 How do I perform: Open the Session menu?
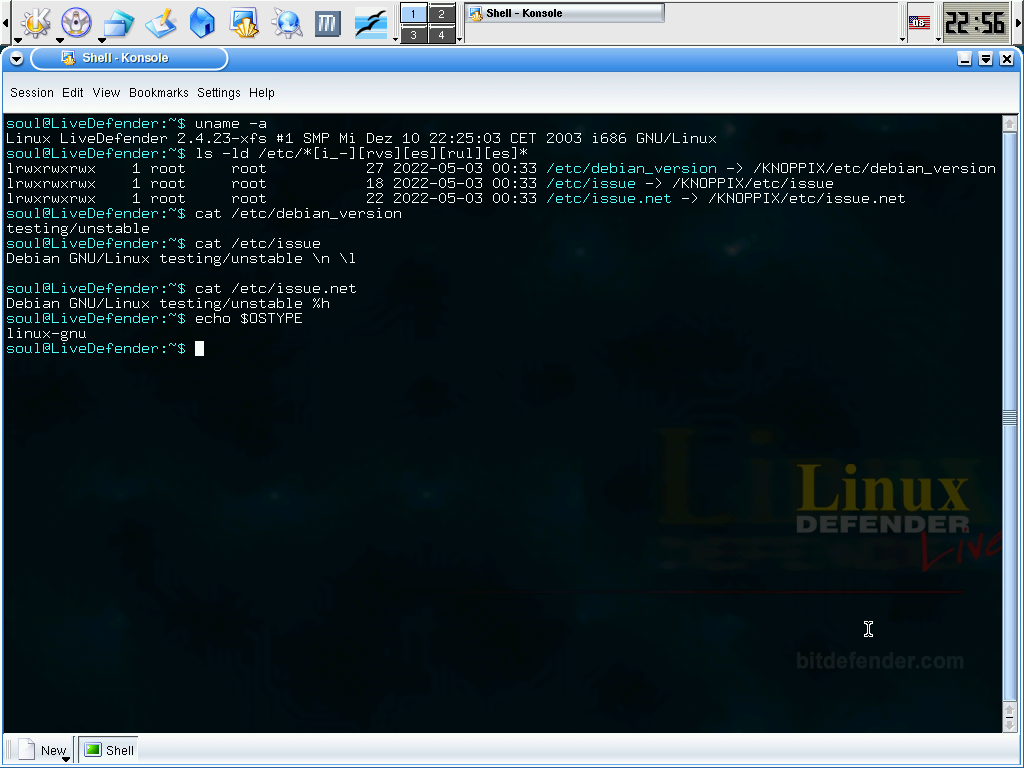(31, 93)
